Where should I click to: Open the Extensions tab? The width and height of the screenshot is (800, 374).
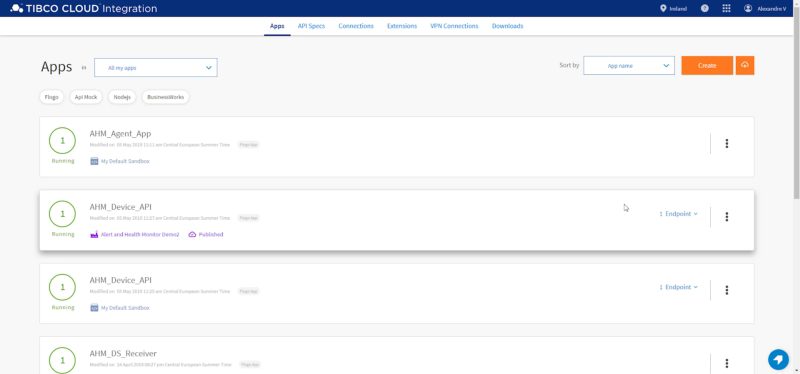(402, 26)
